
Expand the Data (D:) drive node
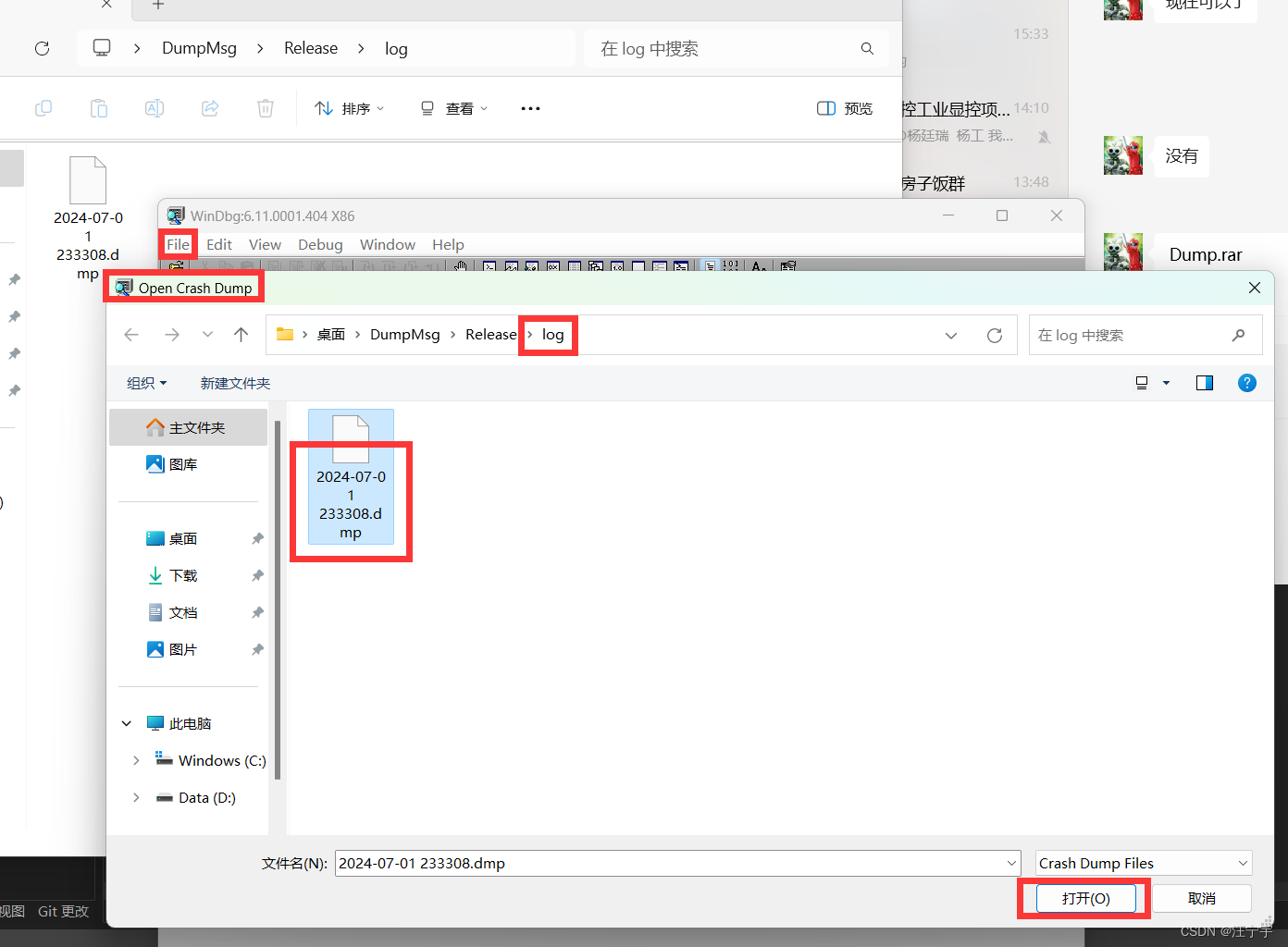coord(136,797)
